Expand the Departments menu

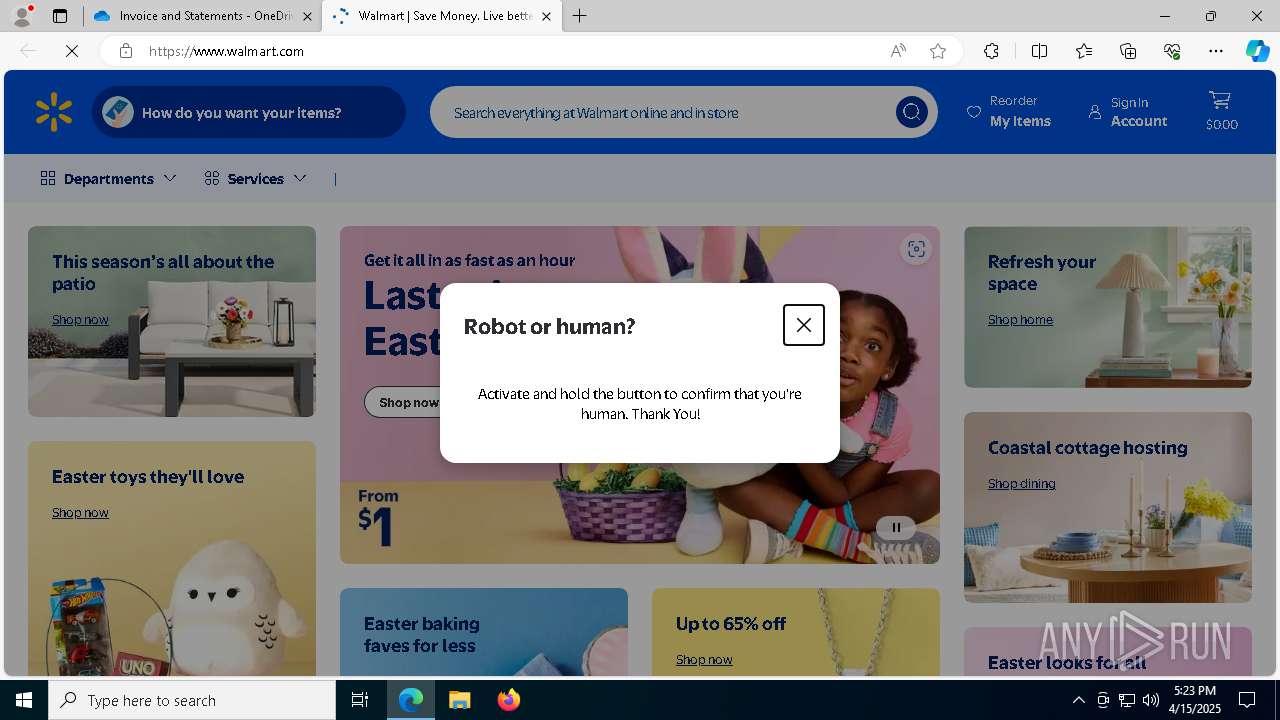coord(108,178)
